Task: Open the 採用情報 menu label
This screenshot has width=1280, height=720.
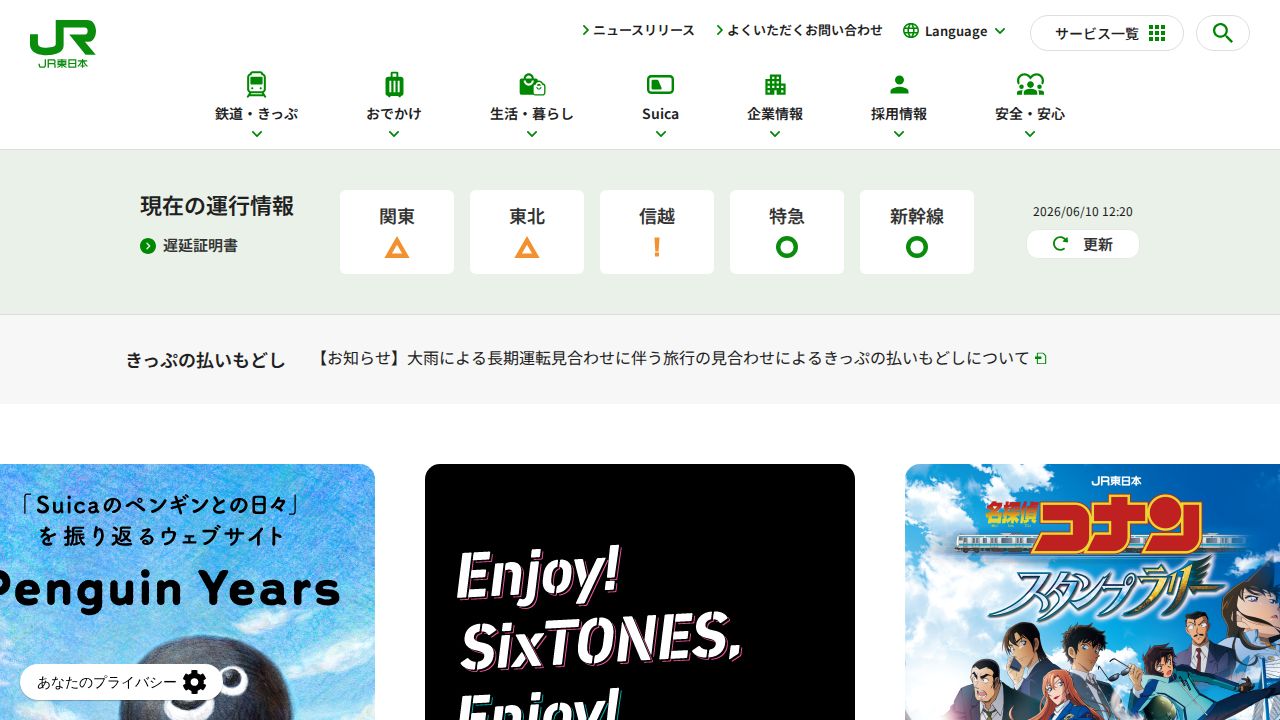Action: coord(899,114)
